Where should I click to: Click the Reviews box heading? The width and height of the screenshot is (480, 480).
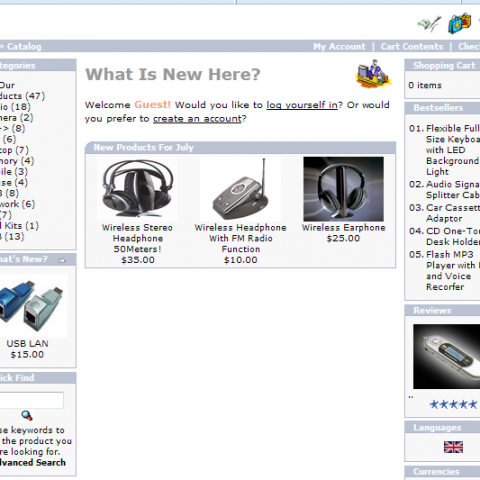pyautogui.click(x=432, y=310)
